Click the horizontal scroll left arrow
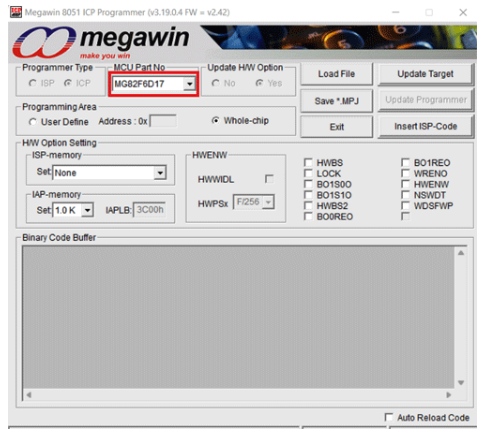Viewport: 484px width, 436px height. (29, 395)
